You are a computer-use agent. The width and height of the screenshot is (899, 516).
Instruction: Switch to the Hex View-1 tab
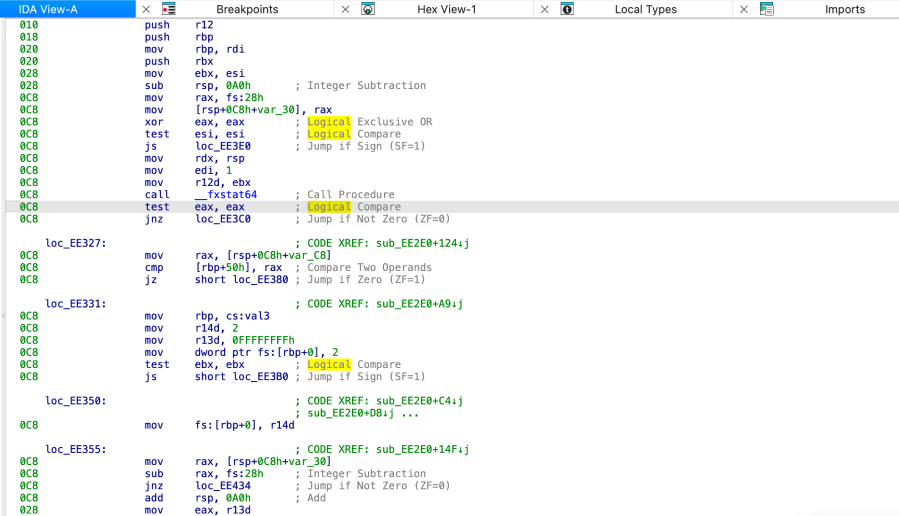[446, 9]
